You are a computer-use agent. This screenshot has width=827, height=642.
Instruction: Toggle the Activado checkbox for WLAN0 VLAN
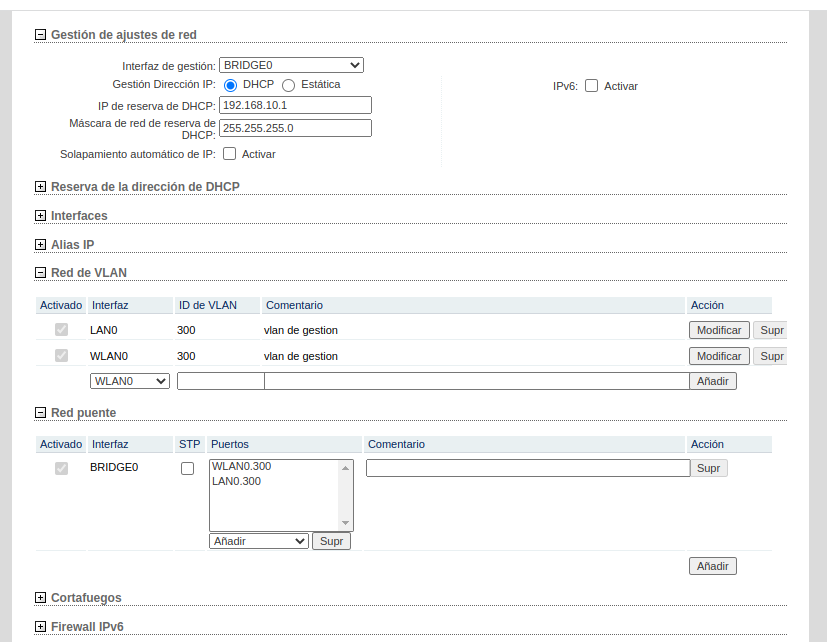[62, 356]
